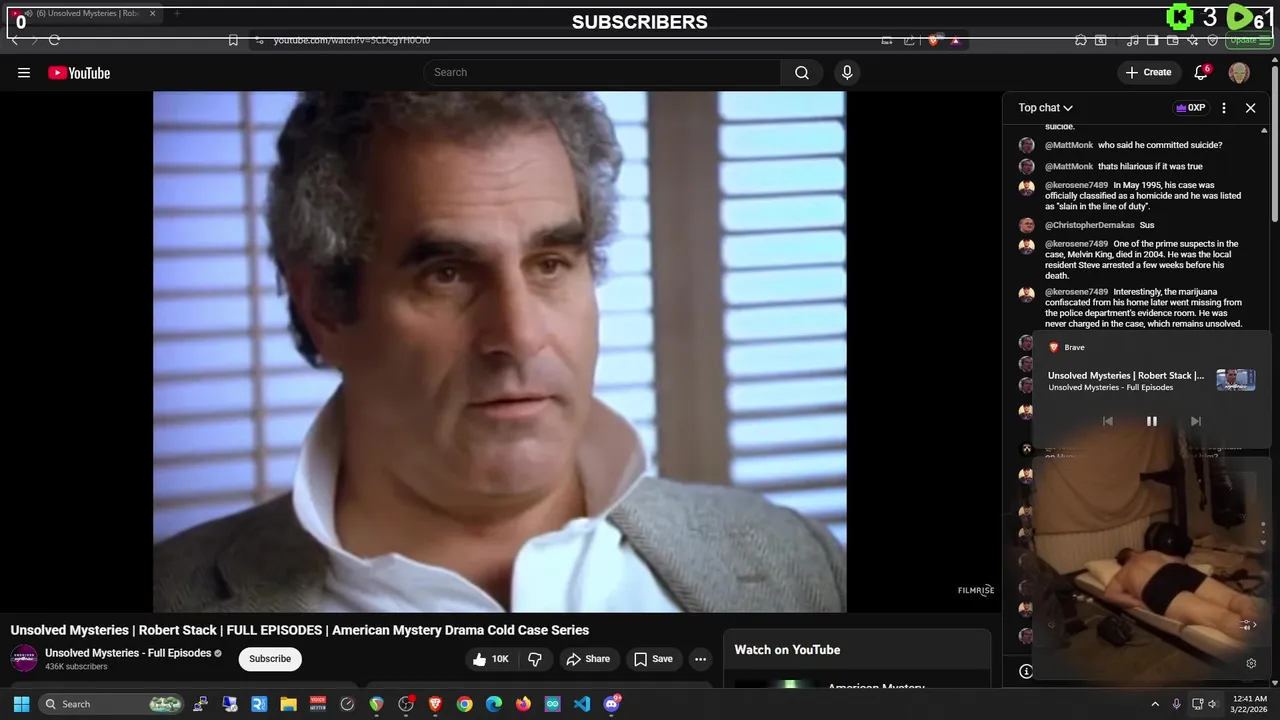The width and height of the screenshot is (1280, 720).
Task: Open Visual Studio Code from the taskbar
Action: 582,704
